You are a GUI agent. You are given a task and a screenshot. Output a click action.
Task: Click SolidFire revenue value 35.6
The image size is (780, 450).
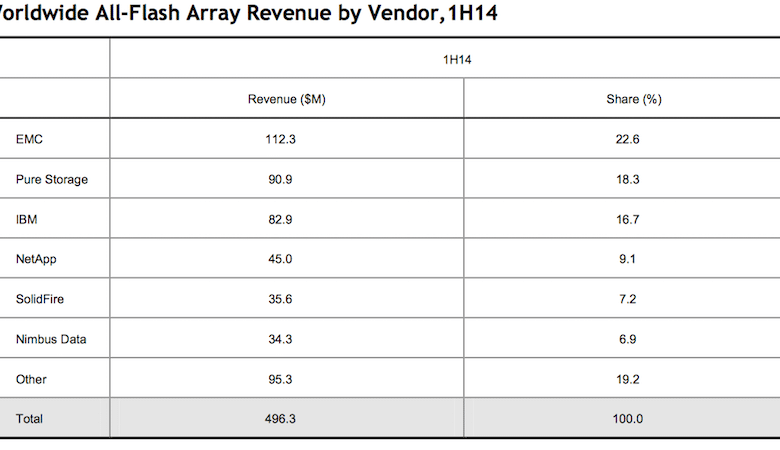280,299
